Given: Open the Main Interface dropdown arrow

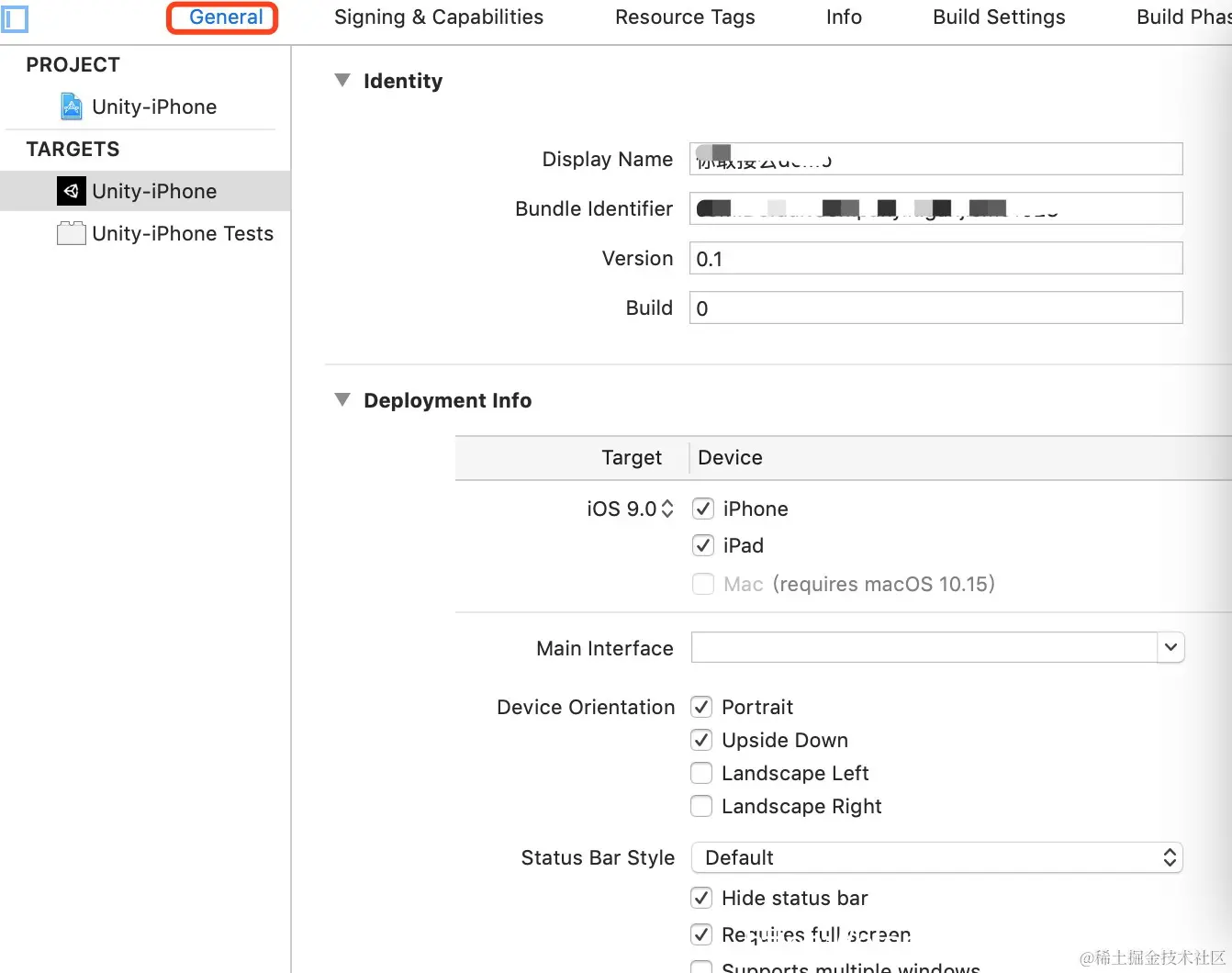Looking at the screenshot, I should click(1170, 647).
